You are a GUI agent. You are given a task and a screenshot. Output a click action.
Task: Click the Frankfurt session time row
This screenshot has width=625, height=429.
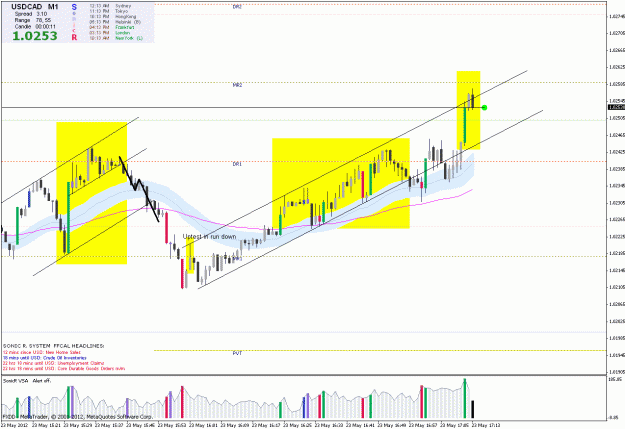tap(112, 28)
